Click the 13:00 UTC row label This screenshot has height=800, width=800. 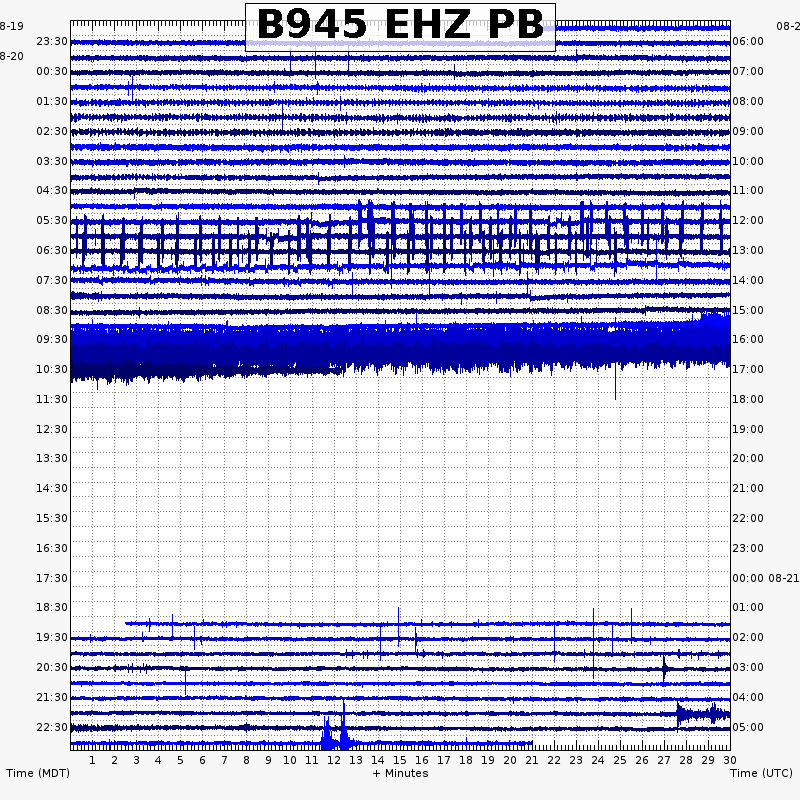[748, 251]
